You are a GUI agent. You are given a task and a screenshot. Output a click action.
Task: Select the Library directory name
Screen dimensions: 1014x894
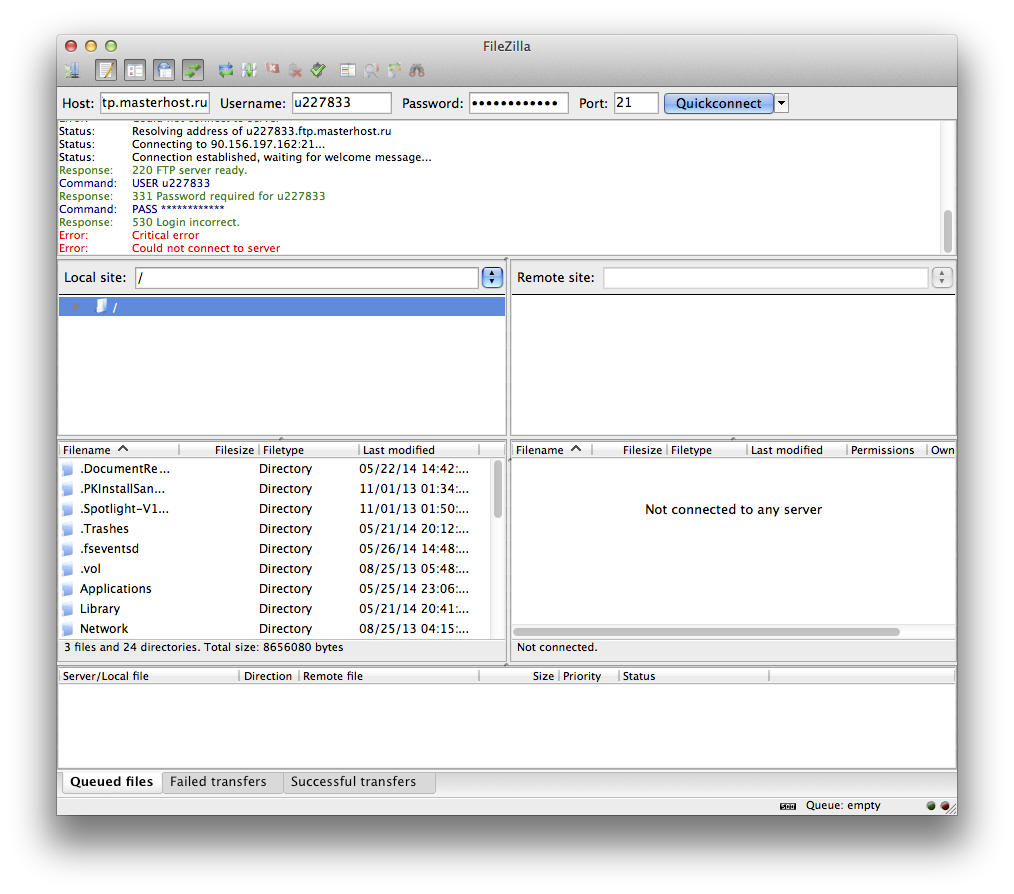(100, 609)
